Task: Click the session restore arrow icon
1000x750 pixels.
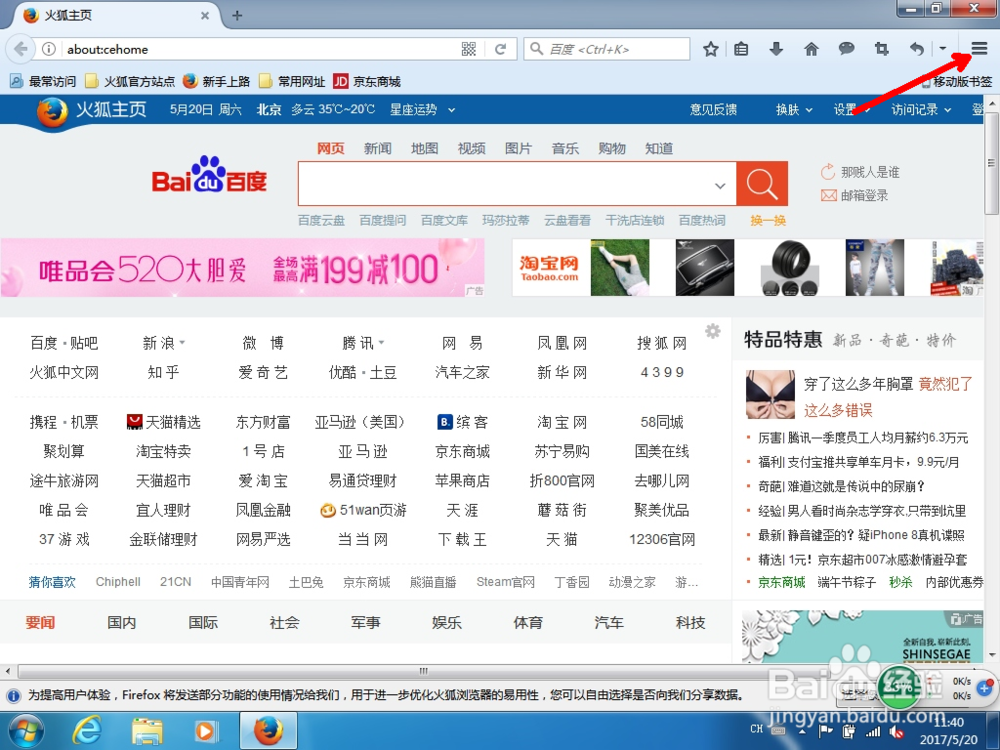Action: pos(916,48)
